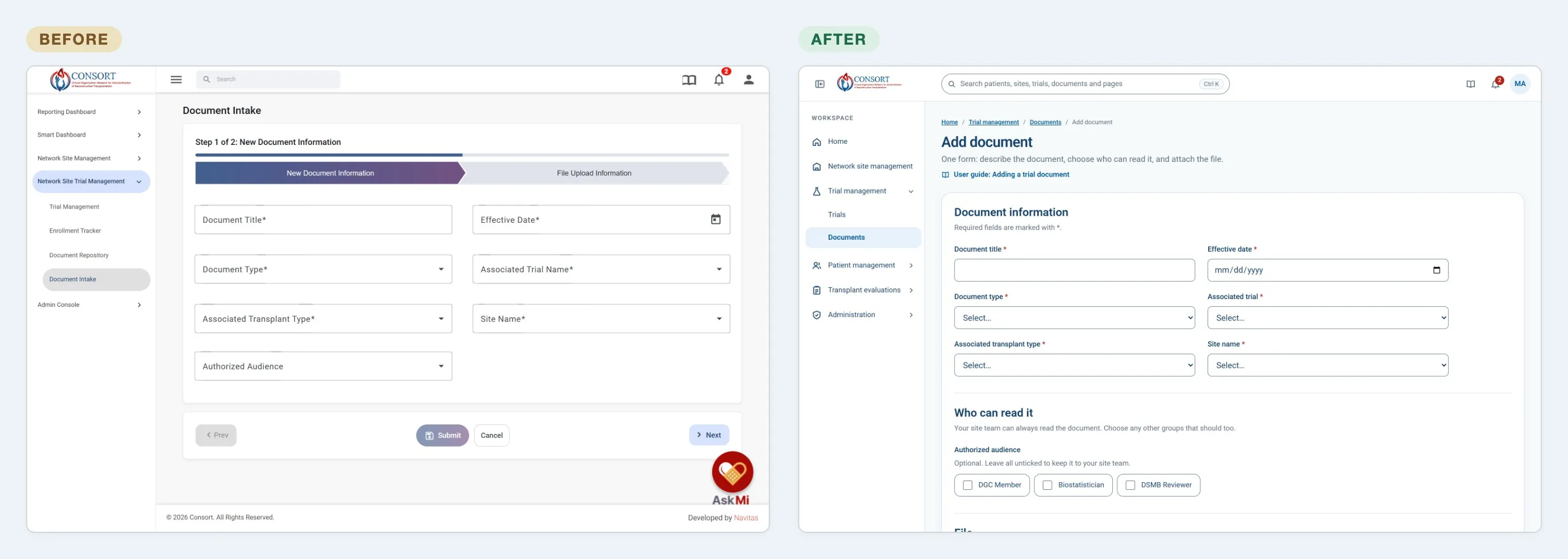Open User guide: Adding a trial document link
1568x559 pixels.
[x=1005, y=175]
